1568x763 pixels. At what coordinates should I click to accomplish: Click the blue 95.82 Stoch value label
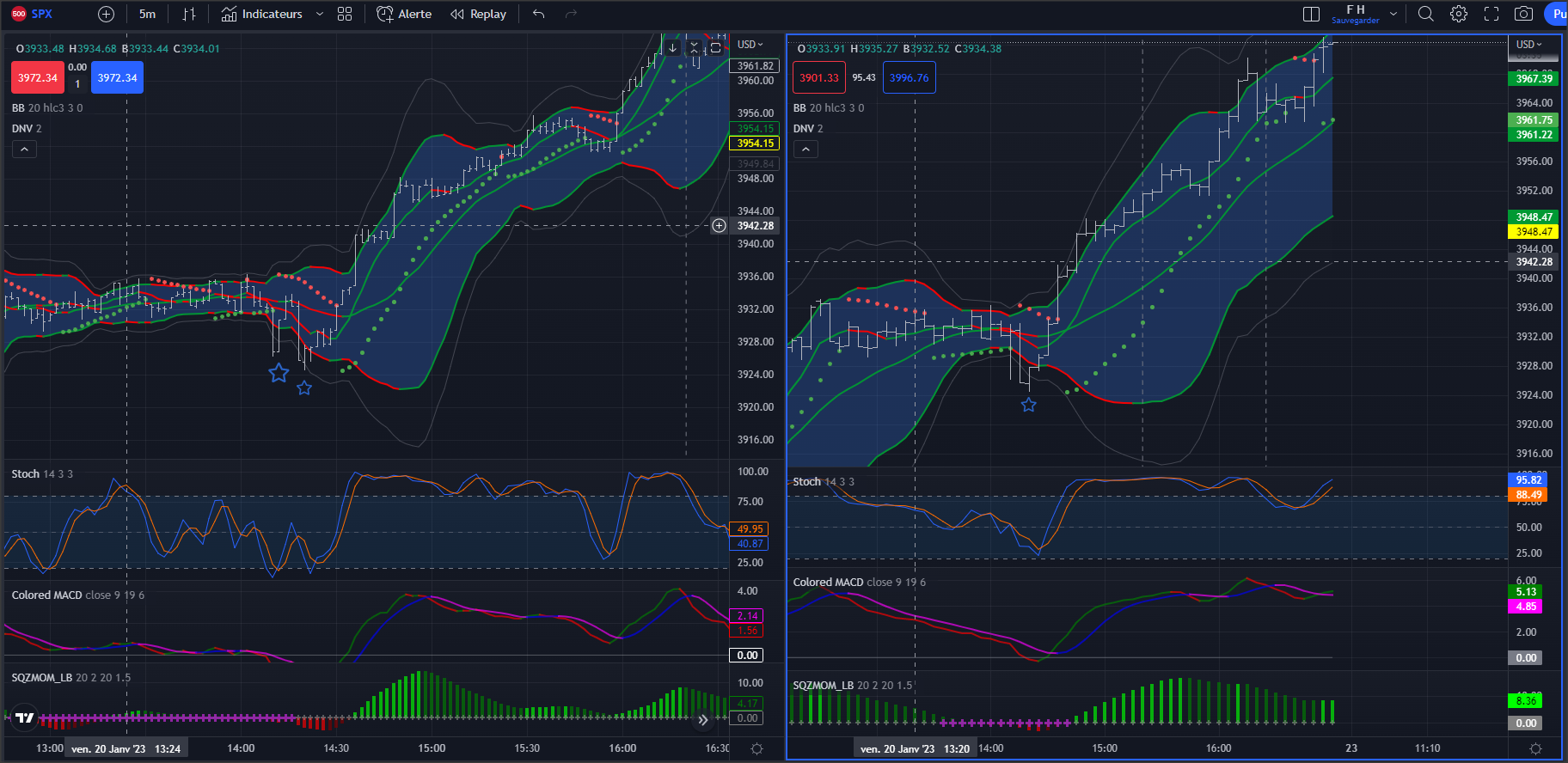tap(1528, 480)
